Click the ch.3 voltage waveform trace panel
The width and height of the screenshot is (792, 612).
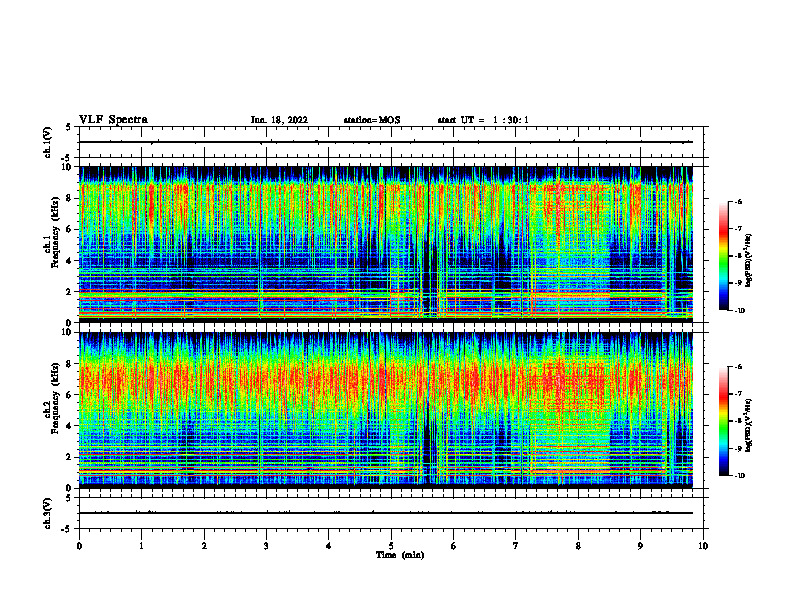pyautogui.click(x=391, y=513)
